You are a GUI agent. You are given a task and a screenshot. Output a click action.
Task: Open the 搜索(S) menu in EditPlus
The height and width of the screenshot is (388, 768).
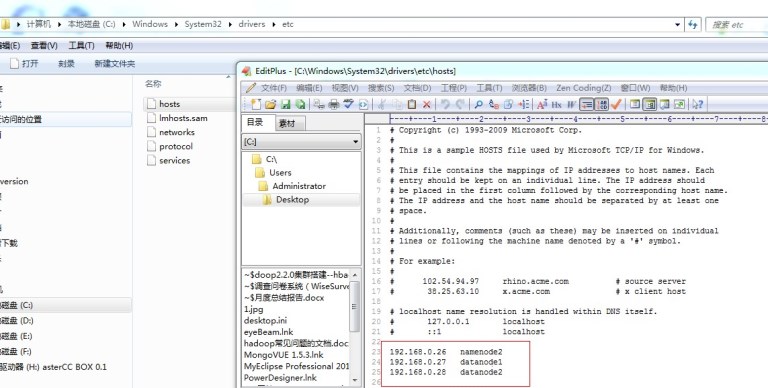tap(381, 88)
